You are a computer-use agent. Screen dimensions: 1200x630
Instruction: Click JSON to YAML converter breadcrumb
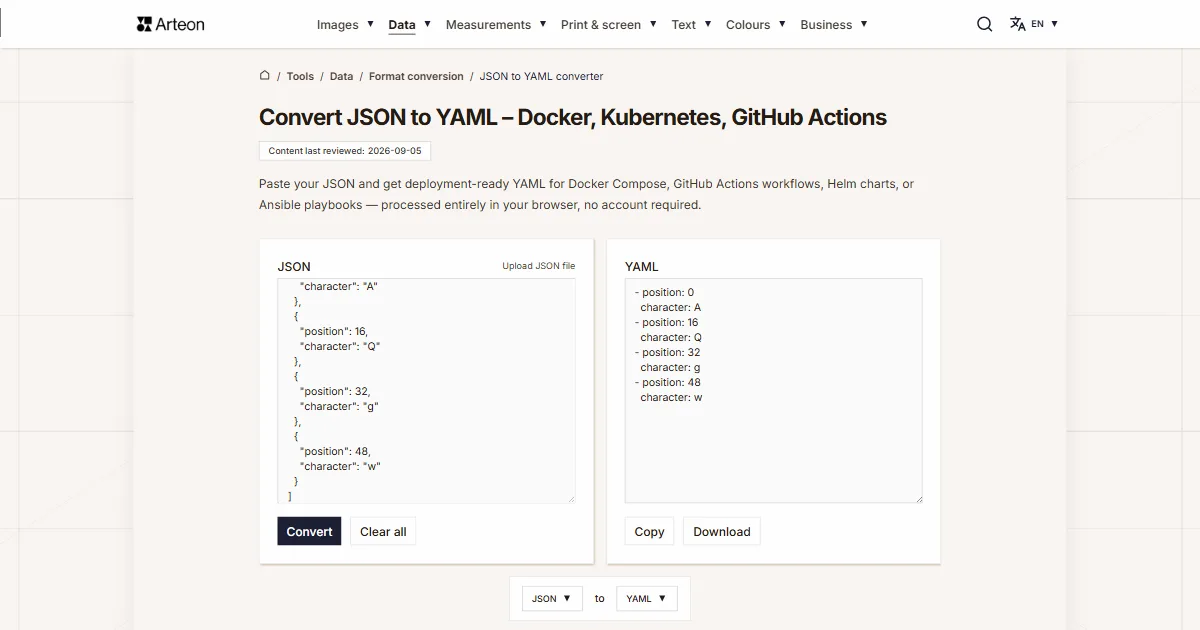(x=541, y=76)
